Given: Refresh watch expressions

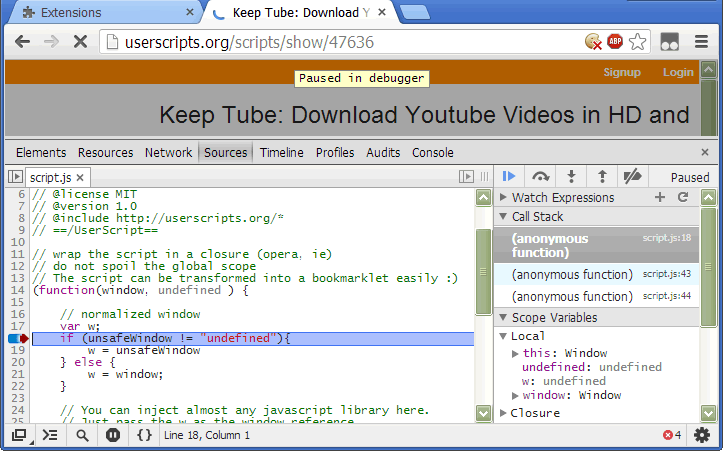Looking at the screenshot, I should [683, 197].
